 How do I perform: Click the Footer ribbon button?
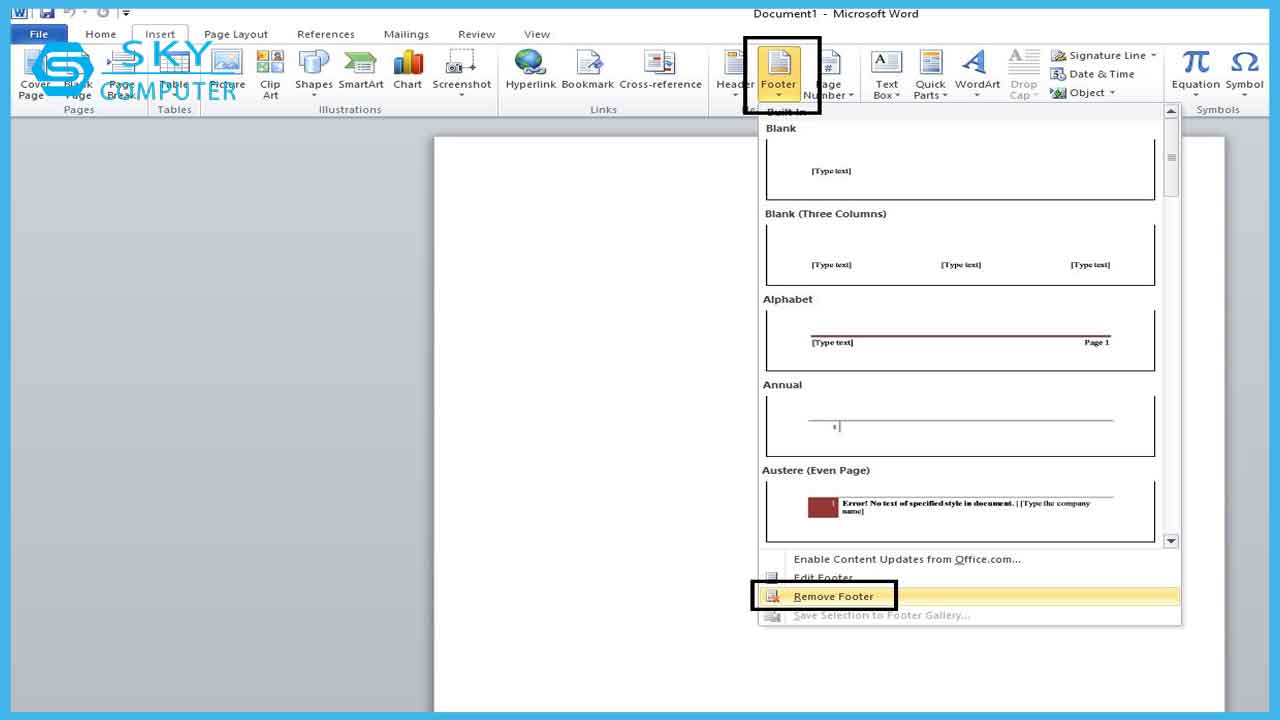click(778, 74)
